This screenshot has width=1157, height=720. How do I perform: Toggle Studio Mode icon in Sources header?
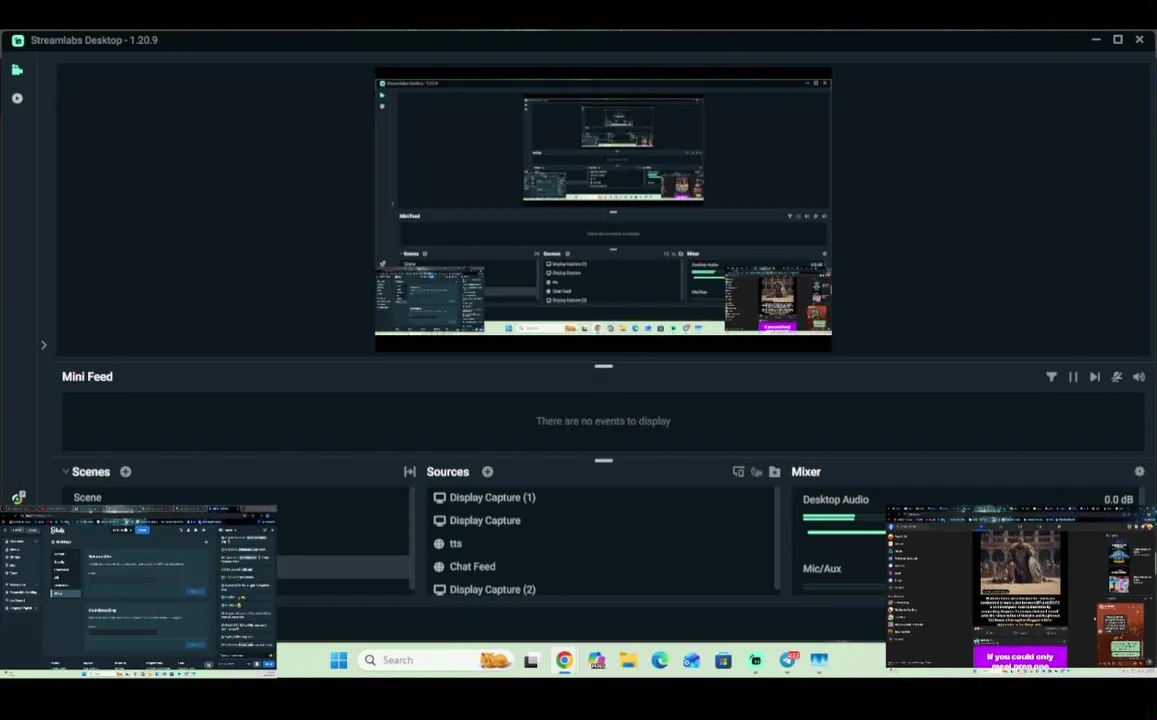(x=738, y=471)
